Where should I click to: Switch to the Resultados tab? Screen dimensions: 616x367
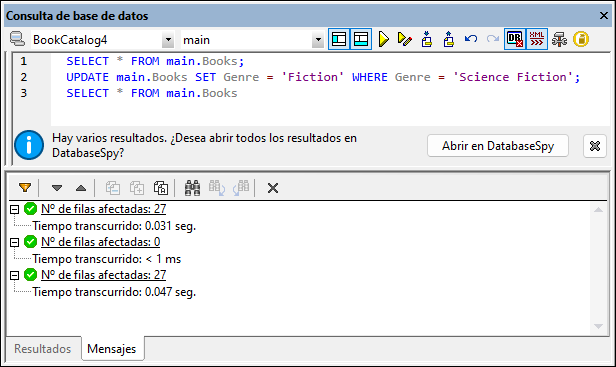(43, 349)
